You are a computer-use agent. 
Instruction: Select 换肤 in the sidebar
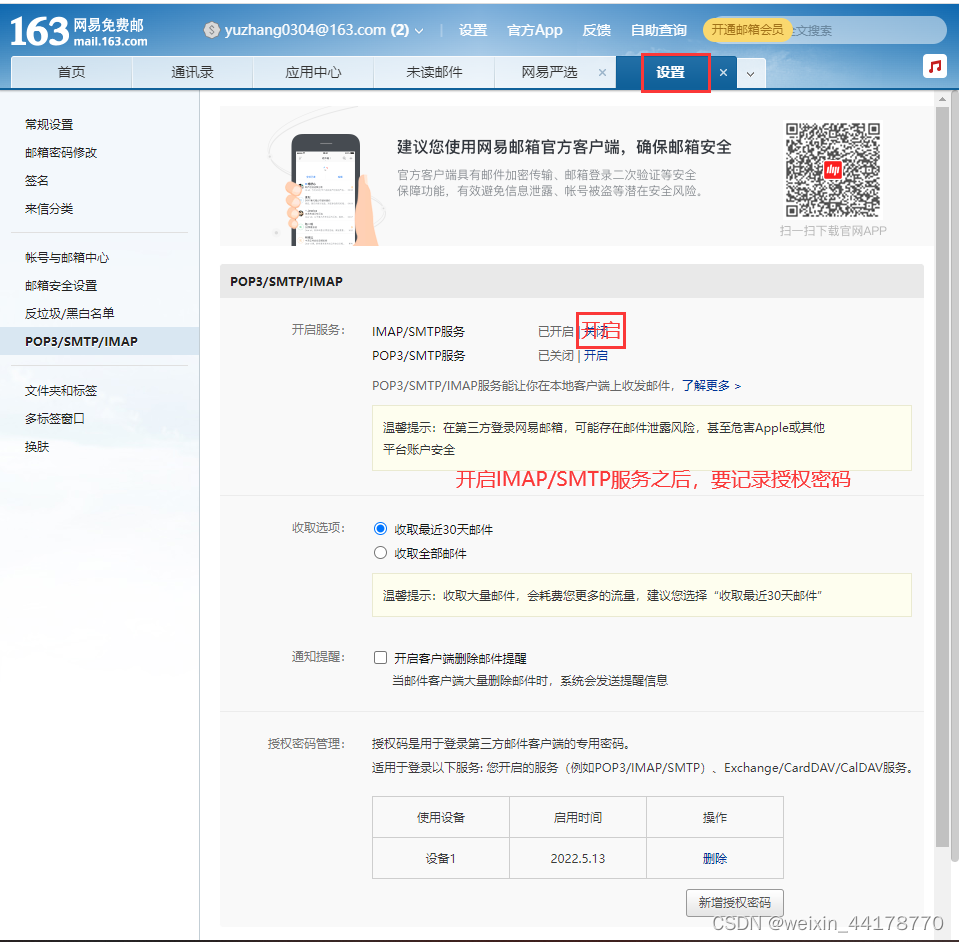coord(37,447)
